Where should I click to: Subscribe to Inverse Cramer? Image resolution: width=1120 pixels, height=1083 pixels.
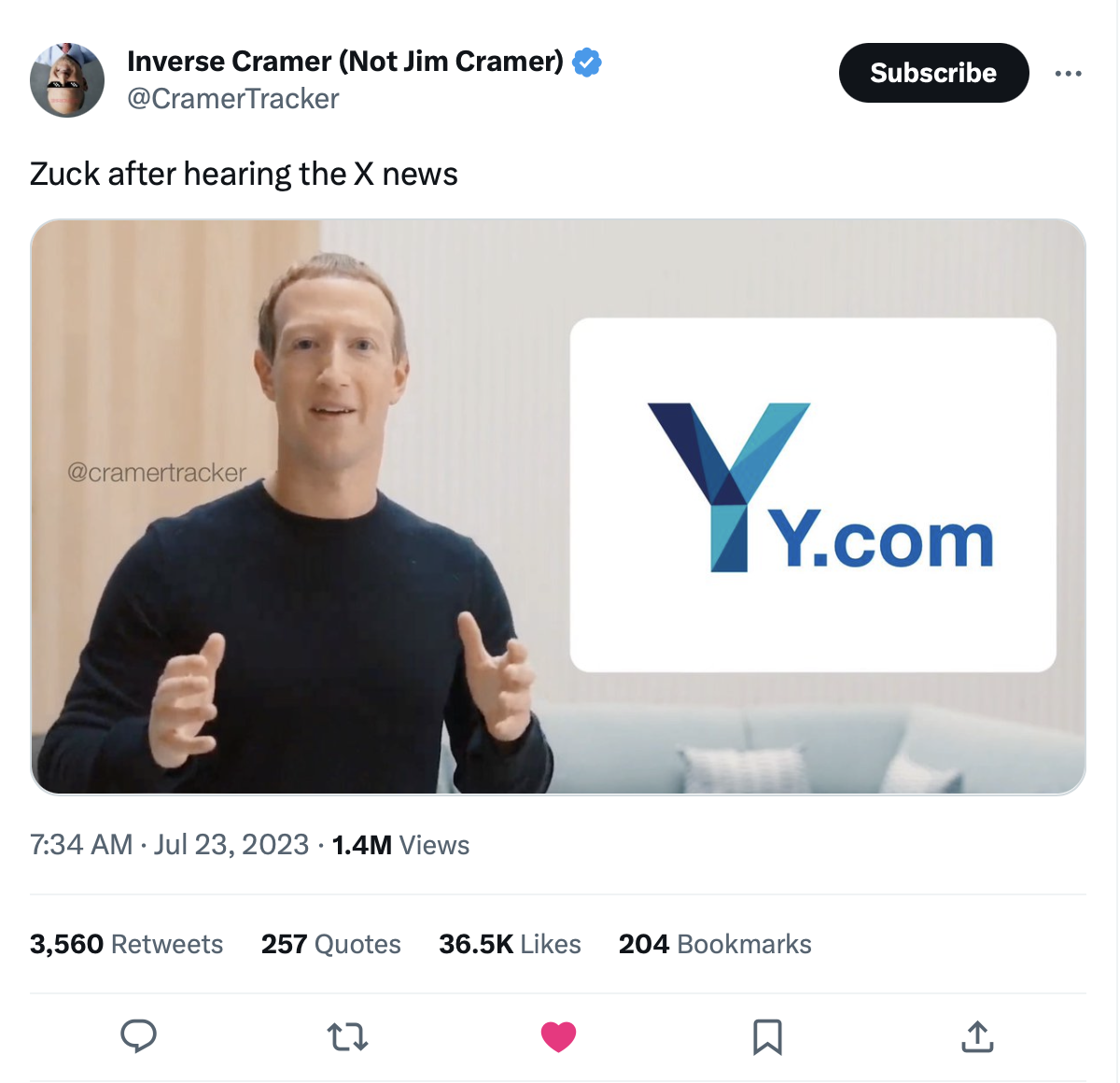coord(933,73)
